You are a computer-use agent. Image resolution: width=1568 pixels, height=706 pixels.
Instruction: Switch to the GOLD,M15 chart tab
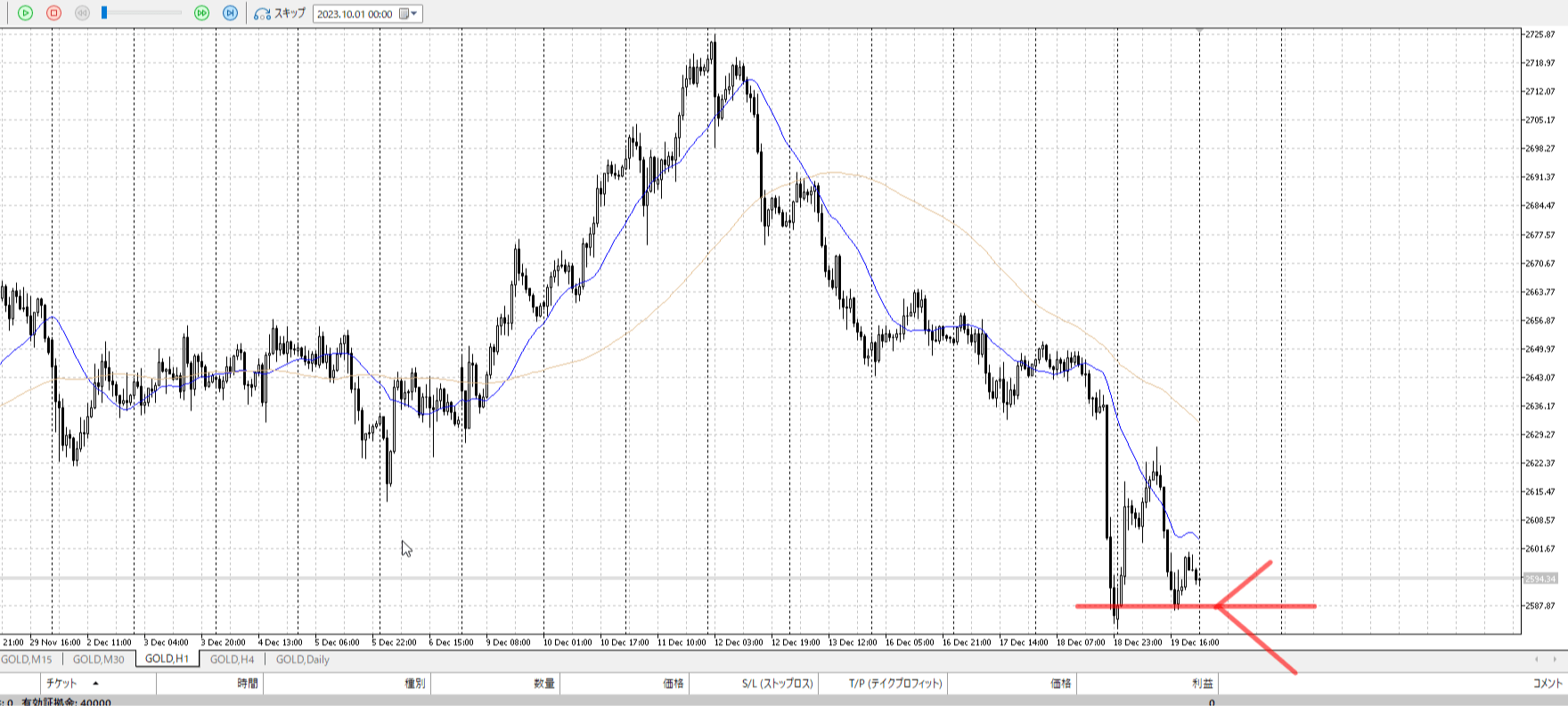pyautogui.click(x=27, y=660)
